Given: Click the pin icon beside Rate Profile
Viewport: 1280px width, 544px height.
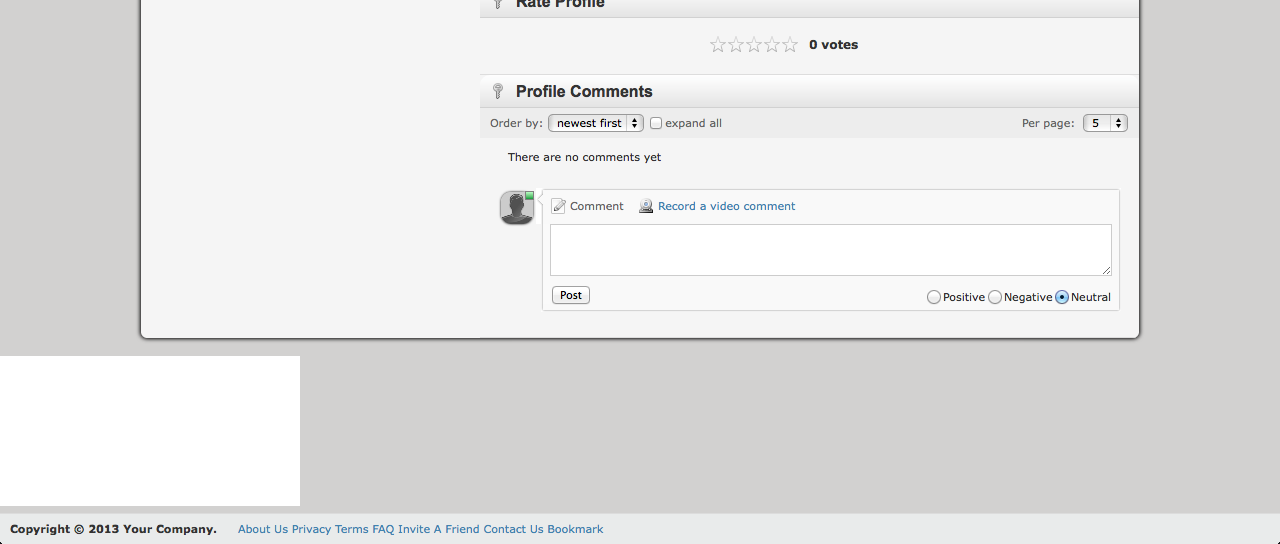Looking at the screenshot, I should [498, 4].
